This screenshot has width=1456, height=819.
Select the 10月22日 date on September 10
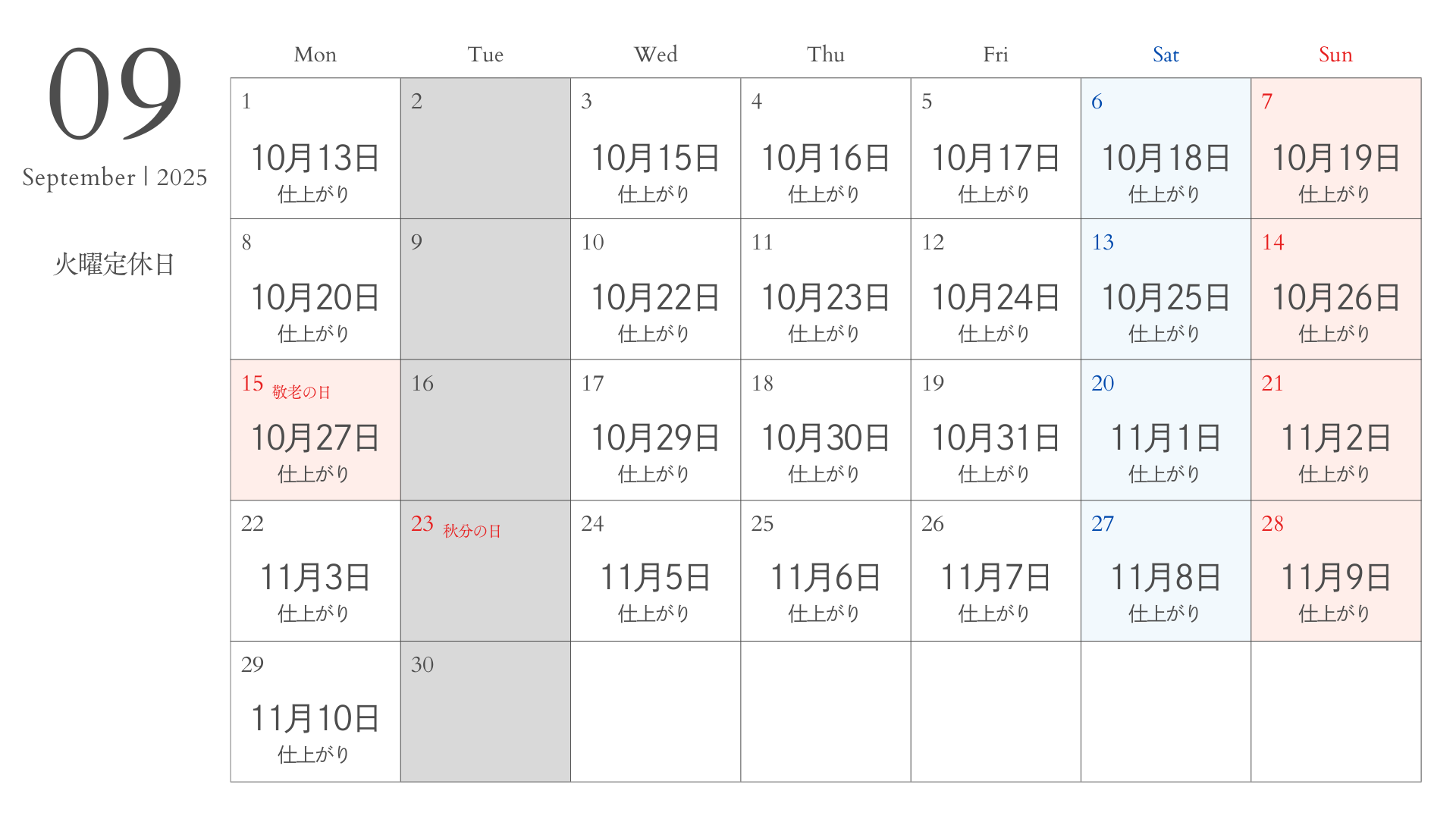click(x=655, y=297)
